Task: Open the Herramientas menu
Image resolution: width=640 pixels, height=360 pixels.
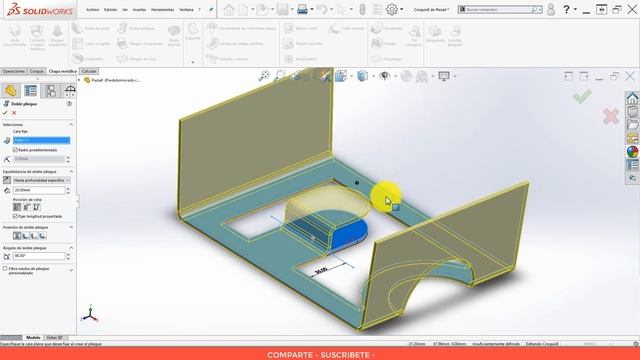Action: pos(162,9)
